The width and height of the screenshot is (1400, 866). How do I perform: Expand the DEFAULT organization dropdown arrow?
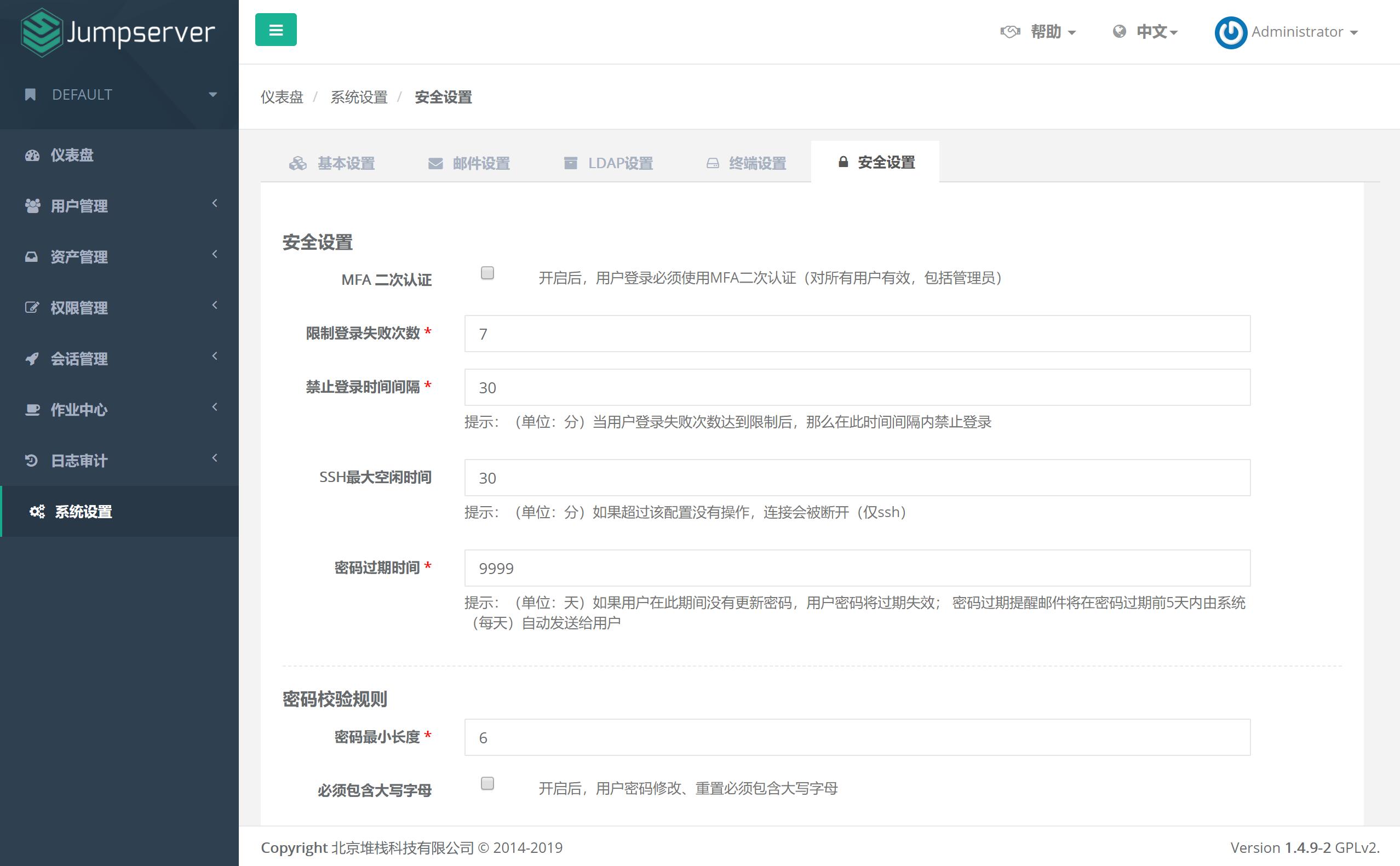pos(213,95)
